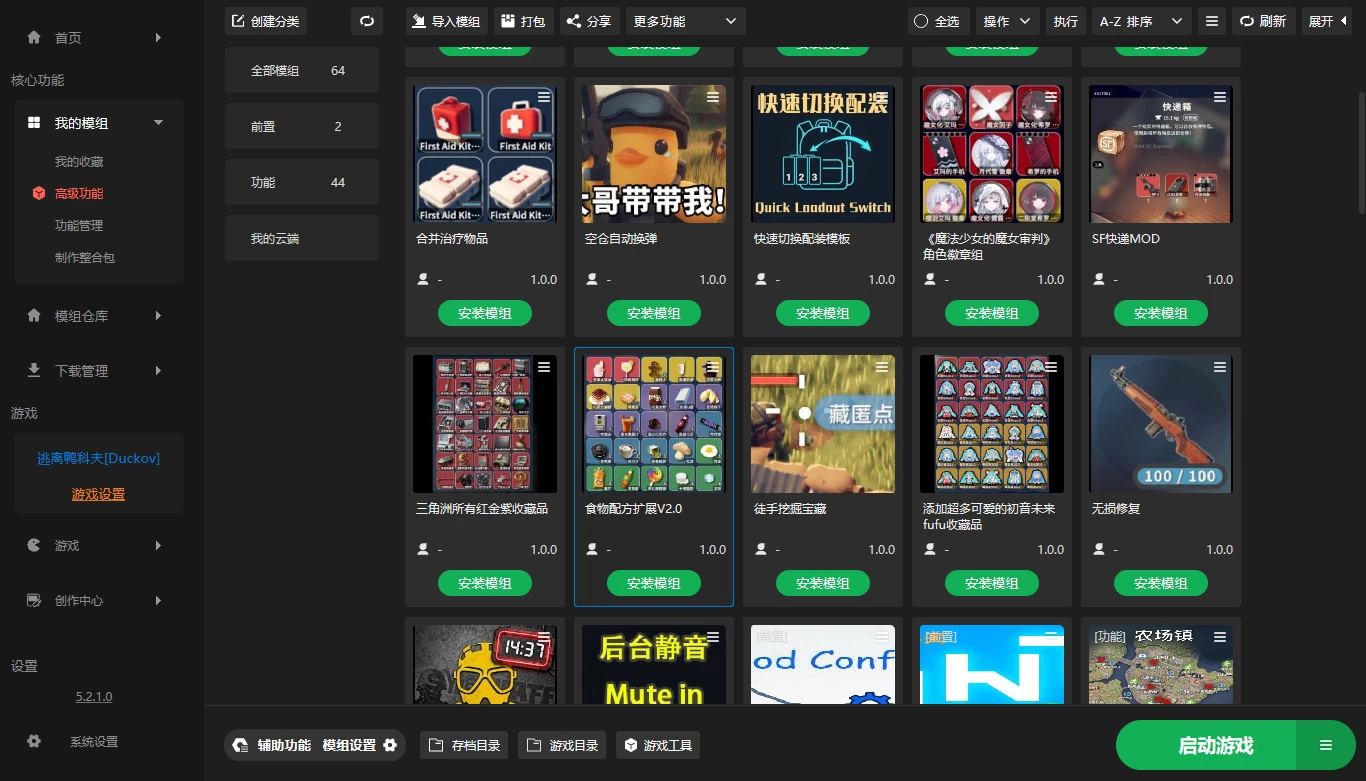The width and height of the screenshot is (1366, 781).
Task: Open 游戏工具 in the bottom bar
Action: tap(658, 745)
